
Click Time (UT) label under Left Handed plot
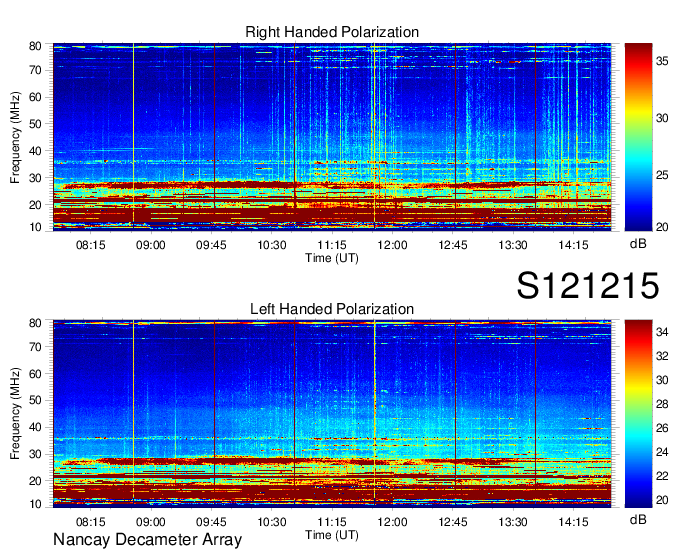(x=332, y=535)
